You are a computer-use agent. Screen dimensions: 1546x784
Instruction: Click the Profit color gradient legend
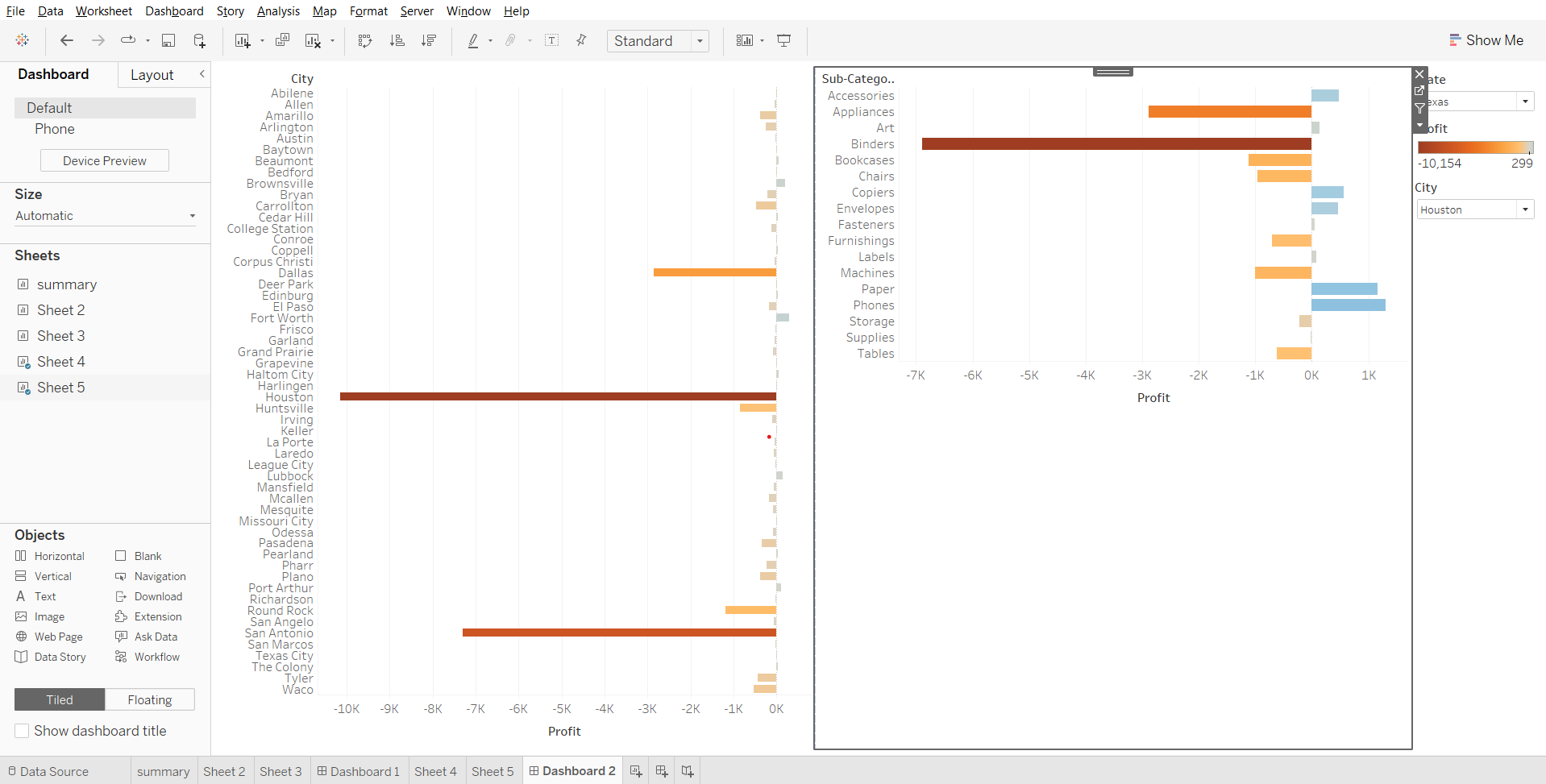1475,147
